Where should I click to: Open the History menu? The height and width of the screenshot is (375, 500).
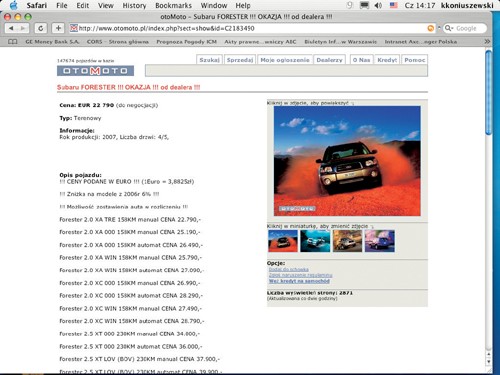tap(134, 6)
